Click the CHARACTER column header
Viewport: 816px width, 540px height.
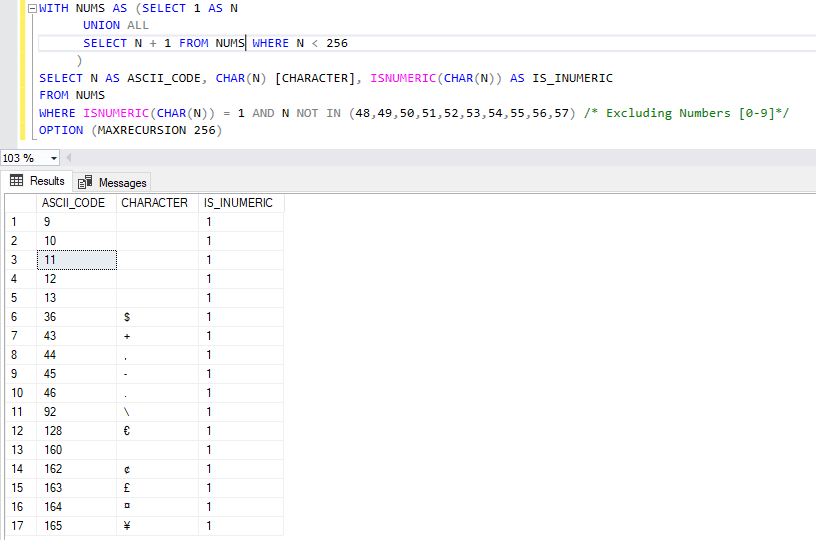pos(158,203)
